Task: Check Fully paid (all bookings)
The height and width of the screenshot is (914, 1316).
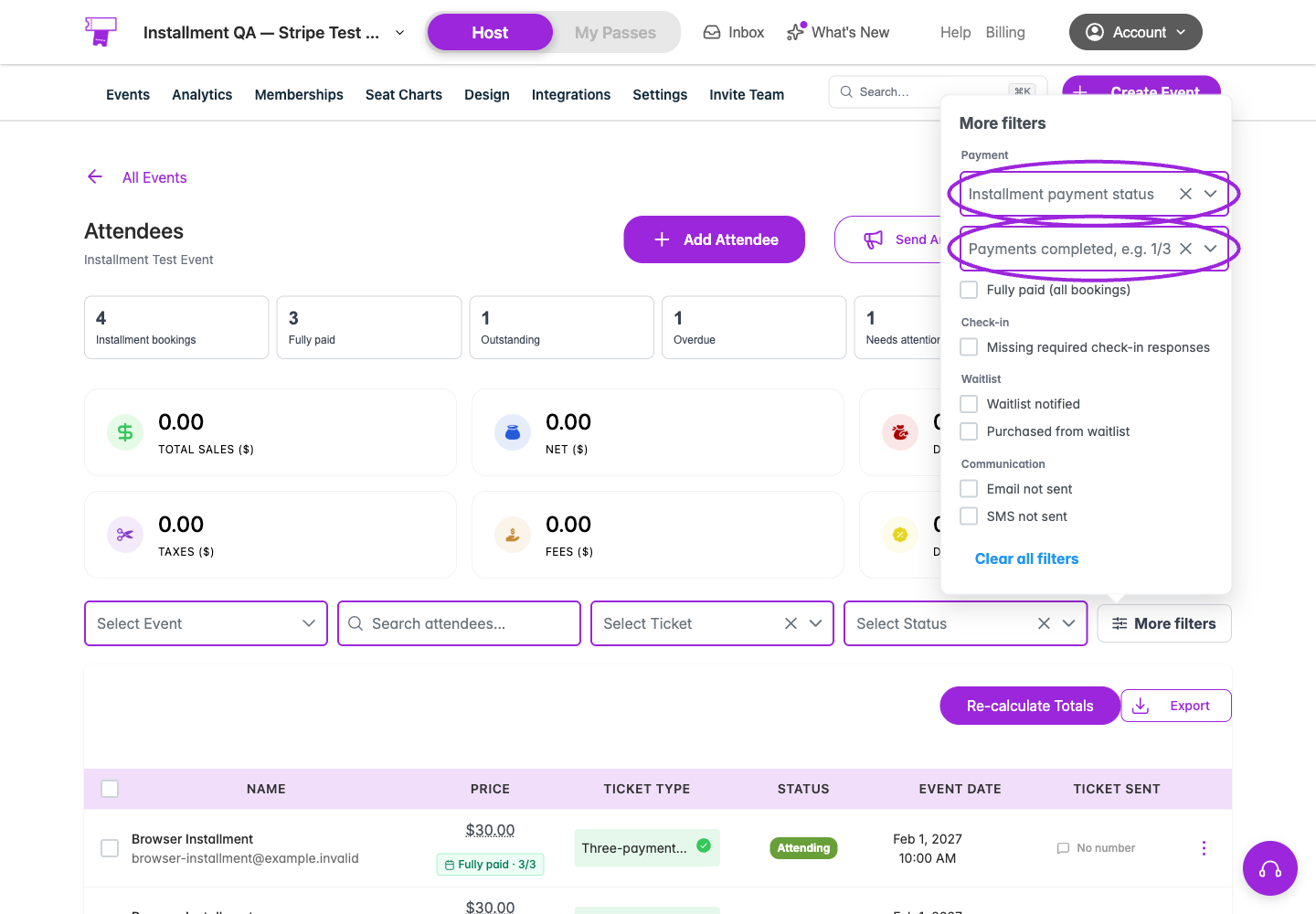Action: 969,290
